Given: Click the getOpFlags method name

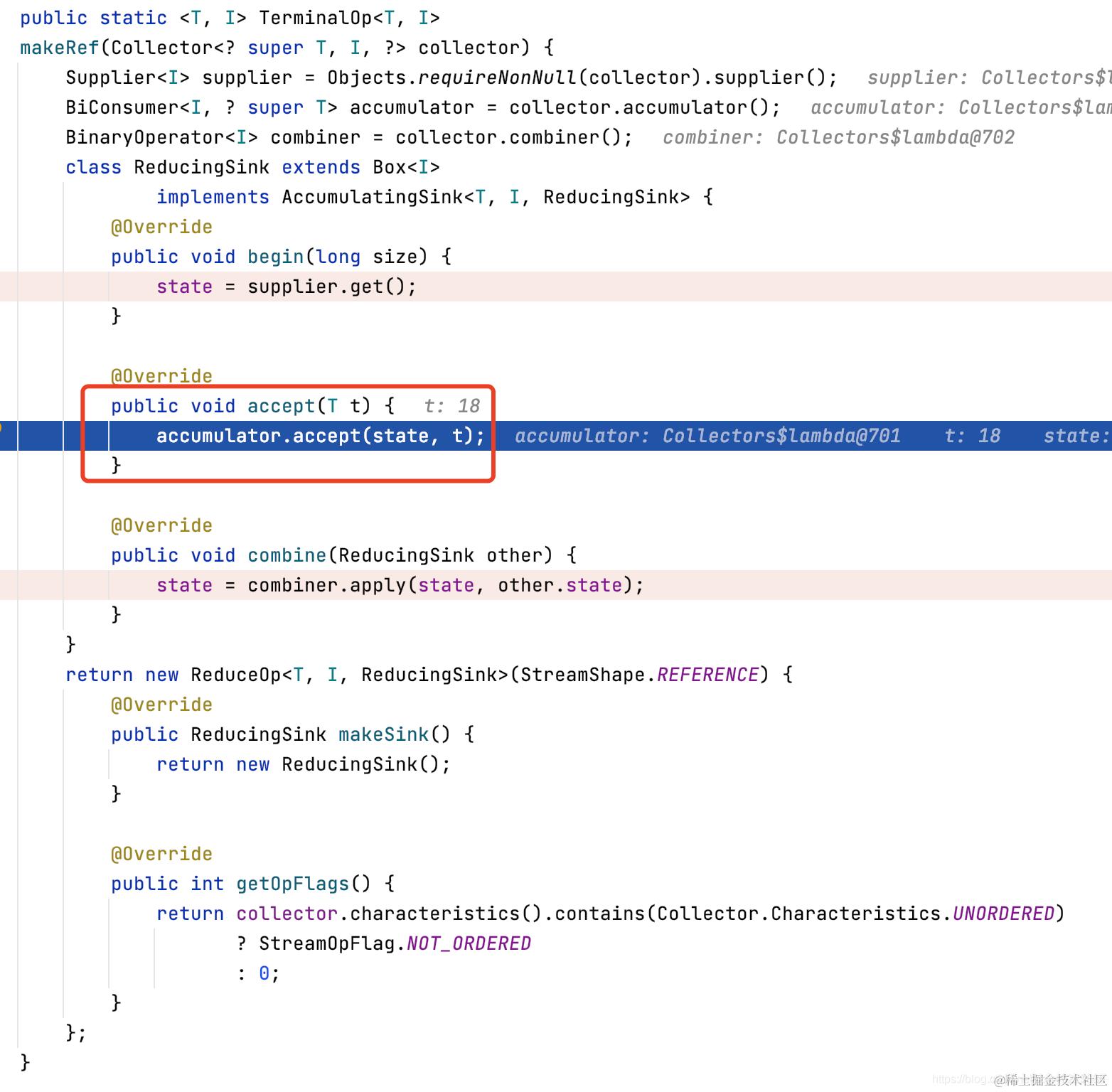Looking at the screenshot, I should click(x=293, y=884).
